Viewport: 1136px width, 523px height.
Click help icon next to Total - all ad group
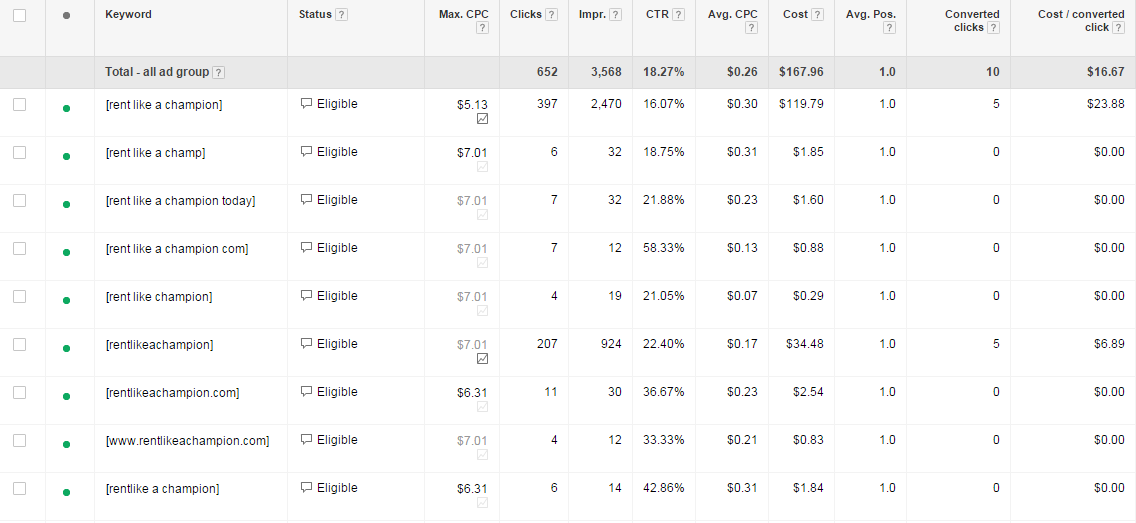(x=218, y=72)
